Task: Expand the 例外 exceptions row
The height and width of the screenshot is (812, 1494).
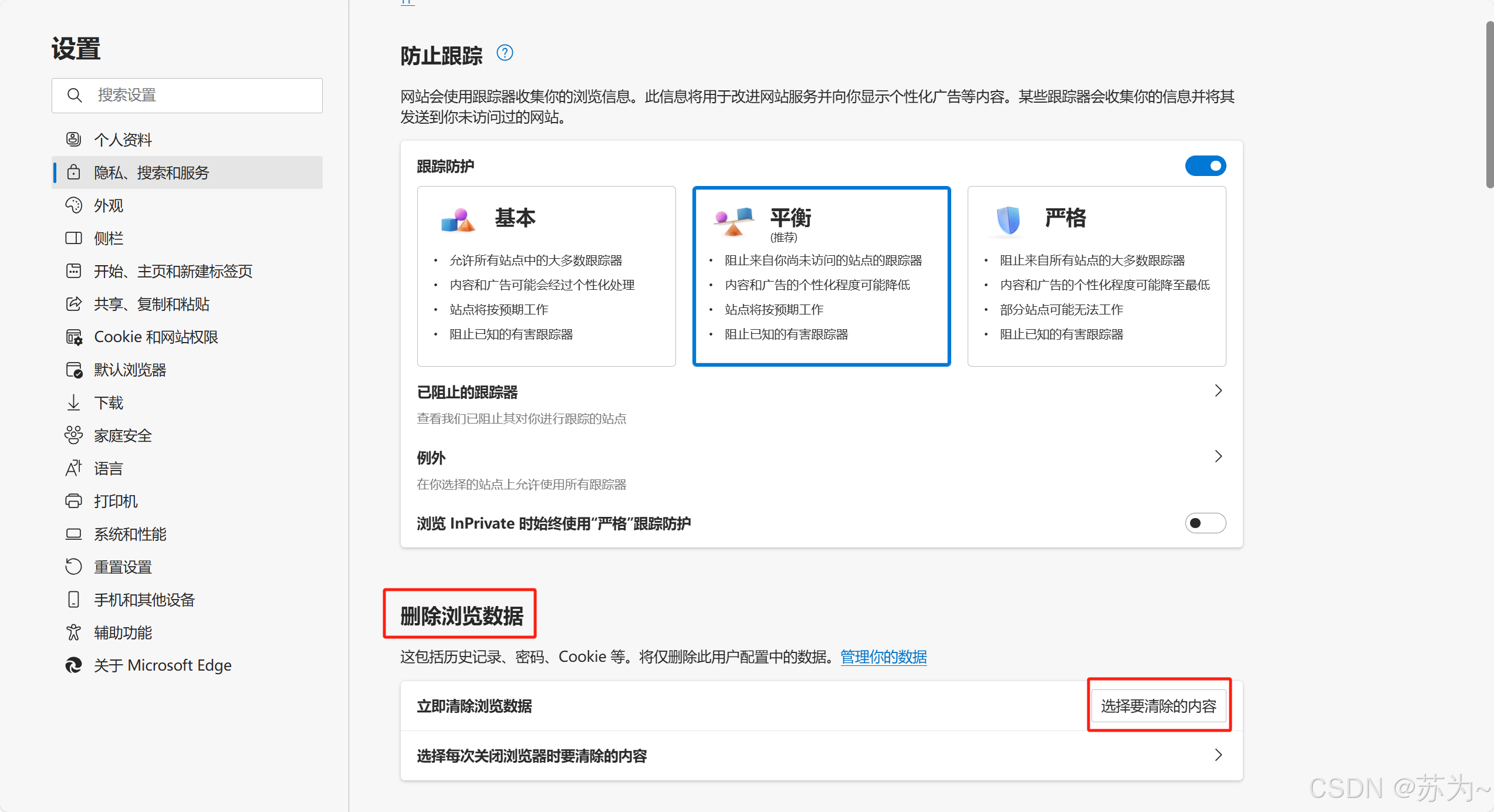Action: [1218, 456]
